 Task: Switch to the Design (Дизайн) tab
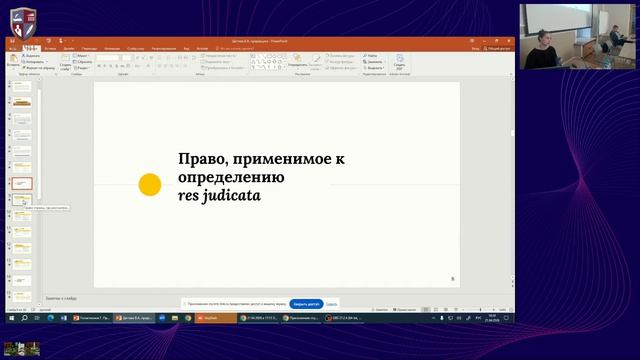pyautogui.click(x=69, y=48)
